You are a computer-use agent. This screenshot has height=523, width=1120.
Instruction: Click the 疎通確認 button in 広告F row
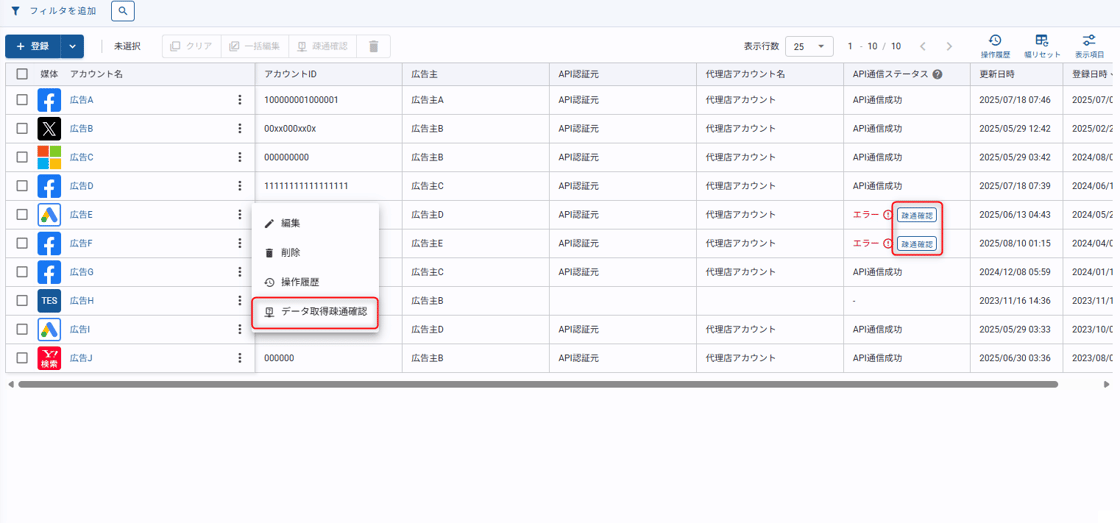[x=917, y=244]
